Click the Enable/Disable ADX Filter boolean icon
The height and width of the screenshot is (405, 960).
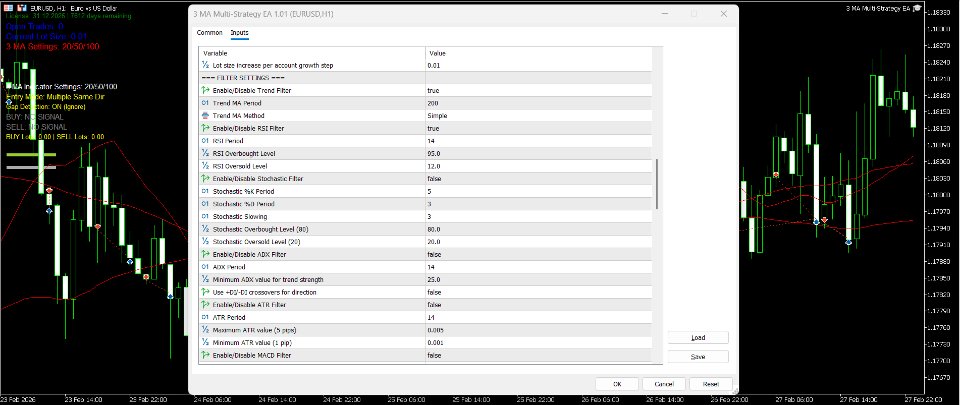[205, 255]
